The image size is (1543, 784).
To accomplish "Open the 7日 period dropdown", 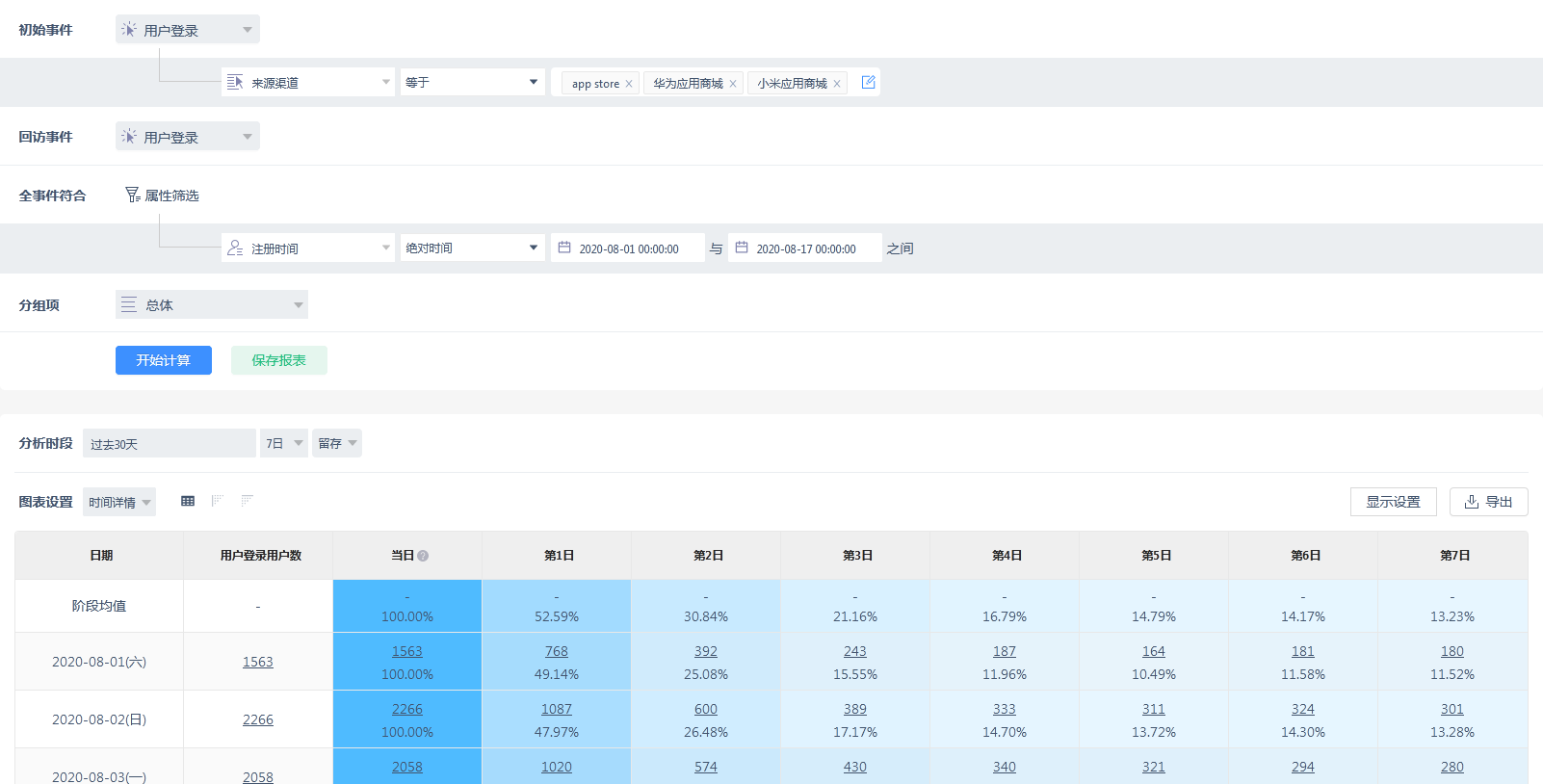I will [284, 443].
